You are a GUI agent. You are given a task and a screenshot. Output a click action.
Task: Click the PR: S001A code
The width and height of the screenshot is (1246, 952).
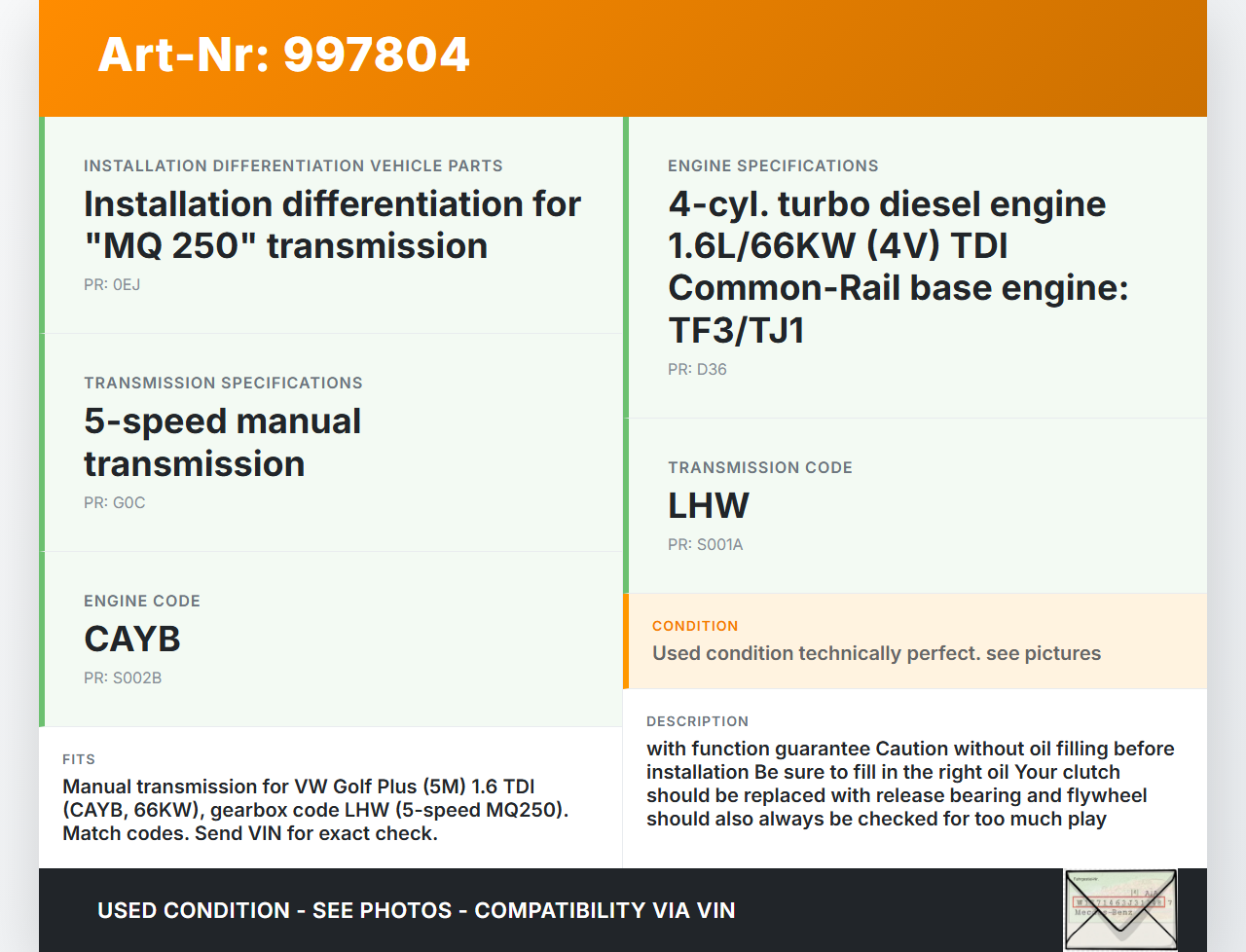coord(705,545)
